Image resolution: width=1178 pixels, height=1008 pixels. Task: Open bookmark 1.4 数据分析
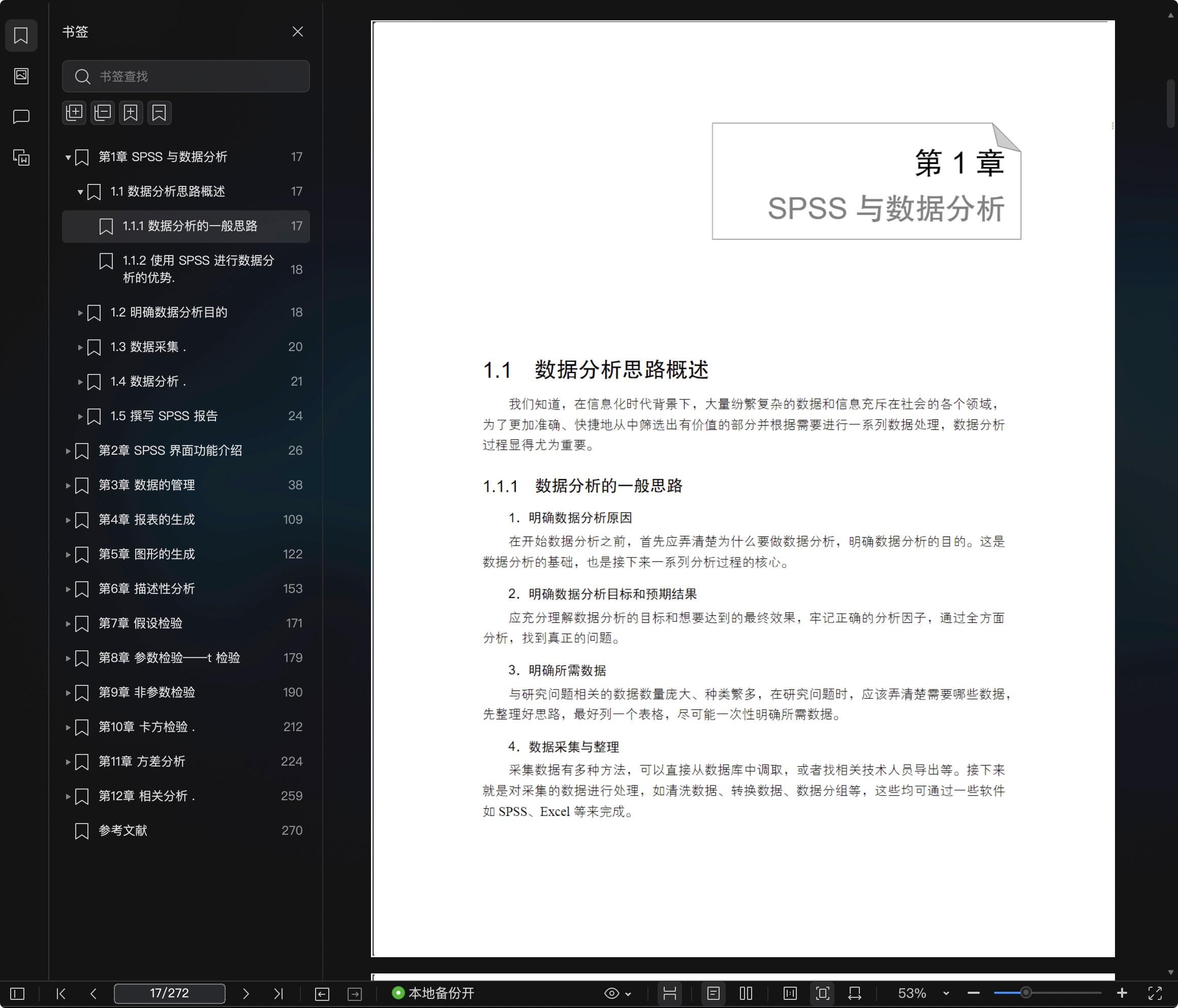(x=186, y=382)
